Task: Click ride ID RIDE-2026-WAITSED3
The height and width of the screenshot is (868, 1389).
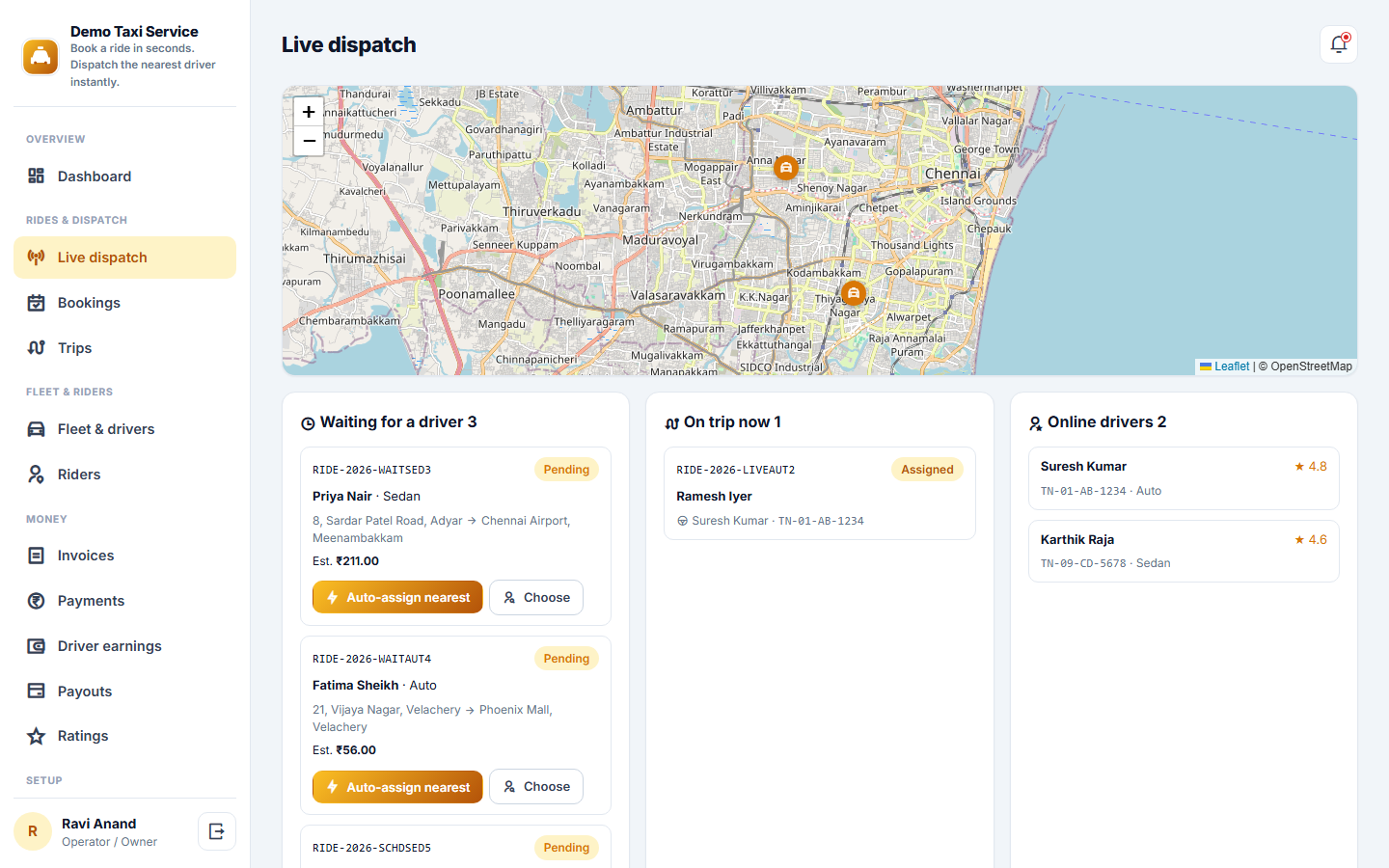Action: (x=371, y=470)
